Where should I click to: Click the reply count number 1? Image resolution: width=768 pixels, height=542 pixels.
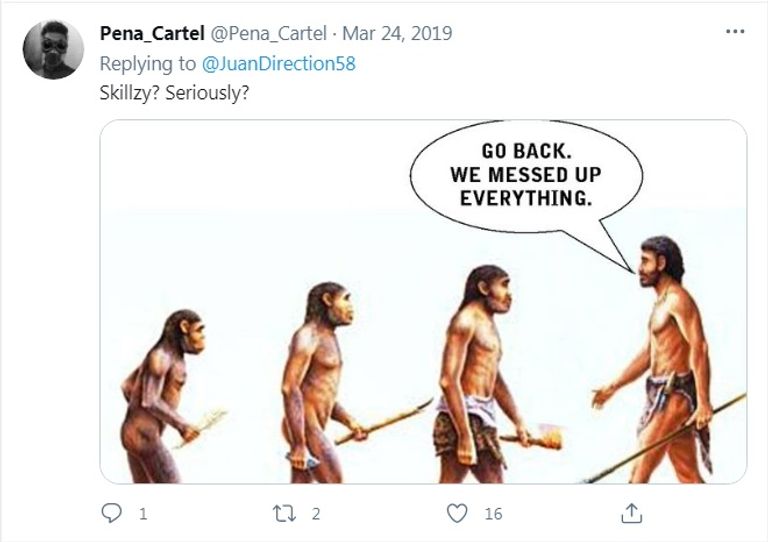tap(143, 514)
